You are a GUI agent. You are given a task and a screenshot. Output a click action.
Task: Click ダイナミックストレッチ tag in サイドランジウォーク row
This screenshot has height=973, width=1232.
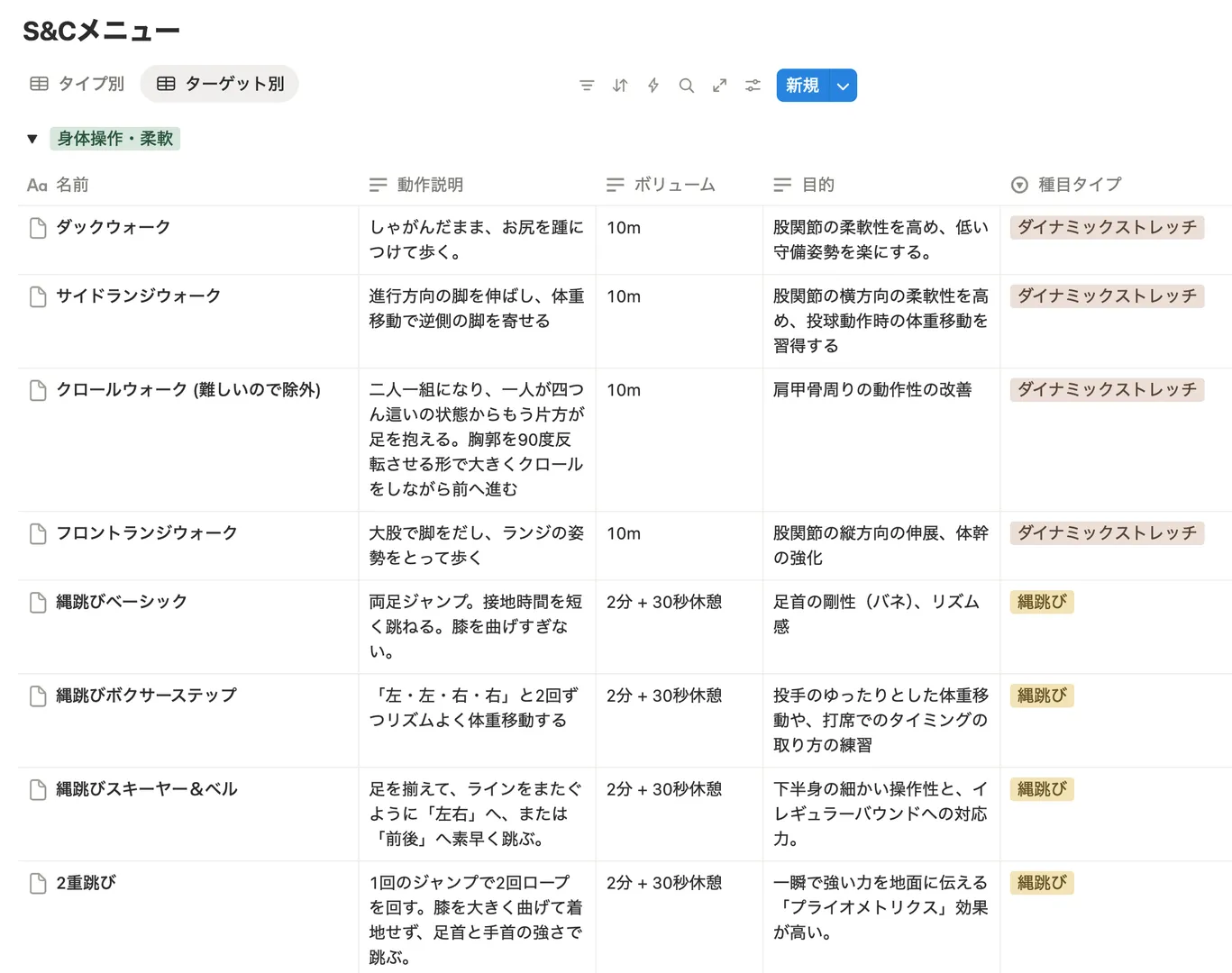(1106, 296)
